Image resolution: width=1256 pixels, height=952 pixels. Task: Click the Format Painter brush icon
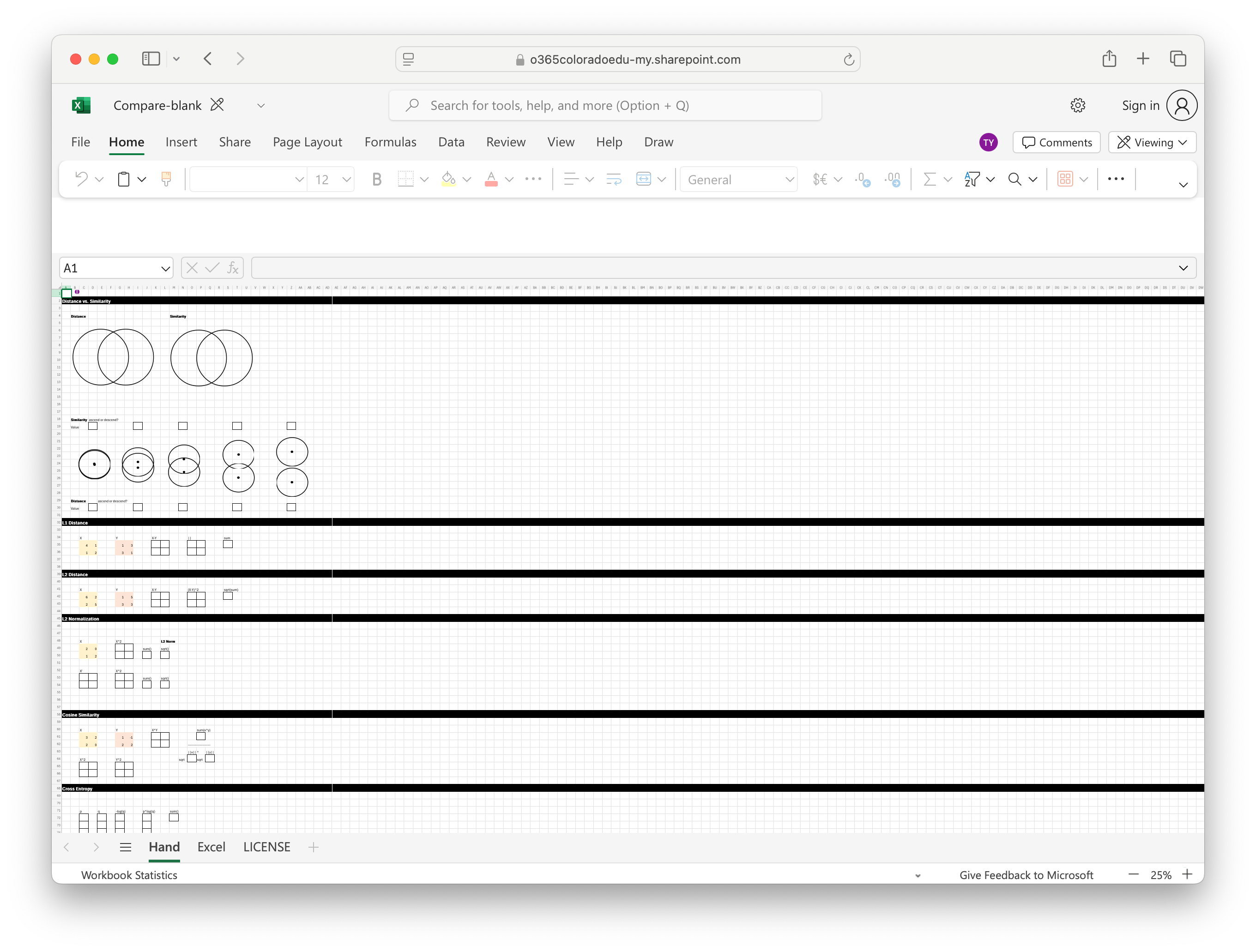tap(166, 180)
